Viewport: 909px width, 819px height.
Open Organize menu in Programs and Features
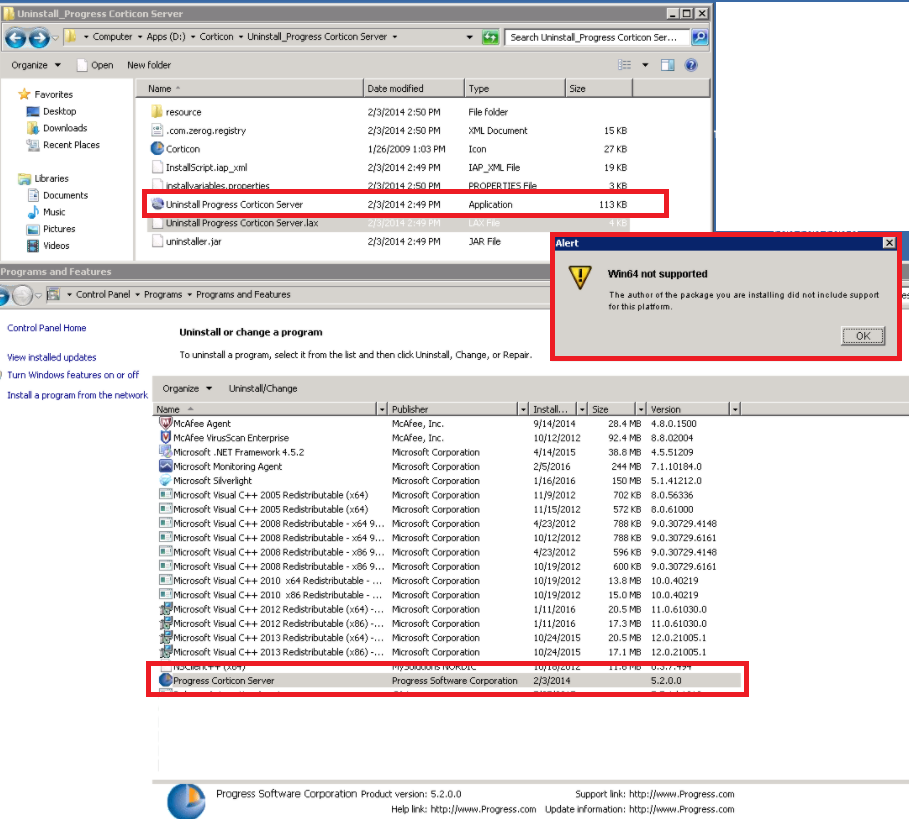click(187, 388)
